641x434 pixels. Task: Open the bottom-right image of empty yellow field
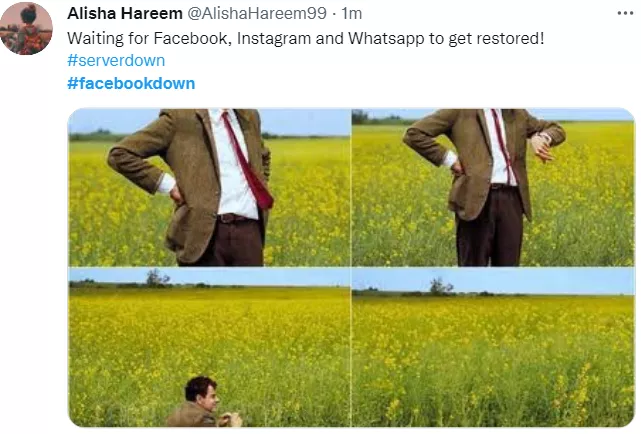click(493, 347)
